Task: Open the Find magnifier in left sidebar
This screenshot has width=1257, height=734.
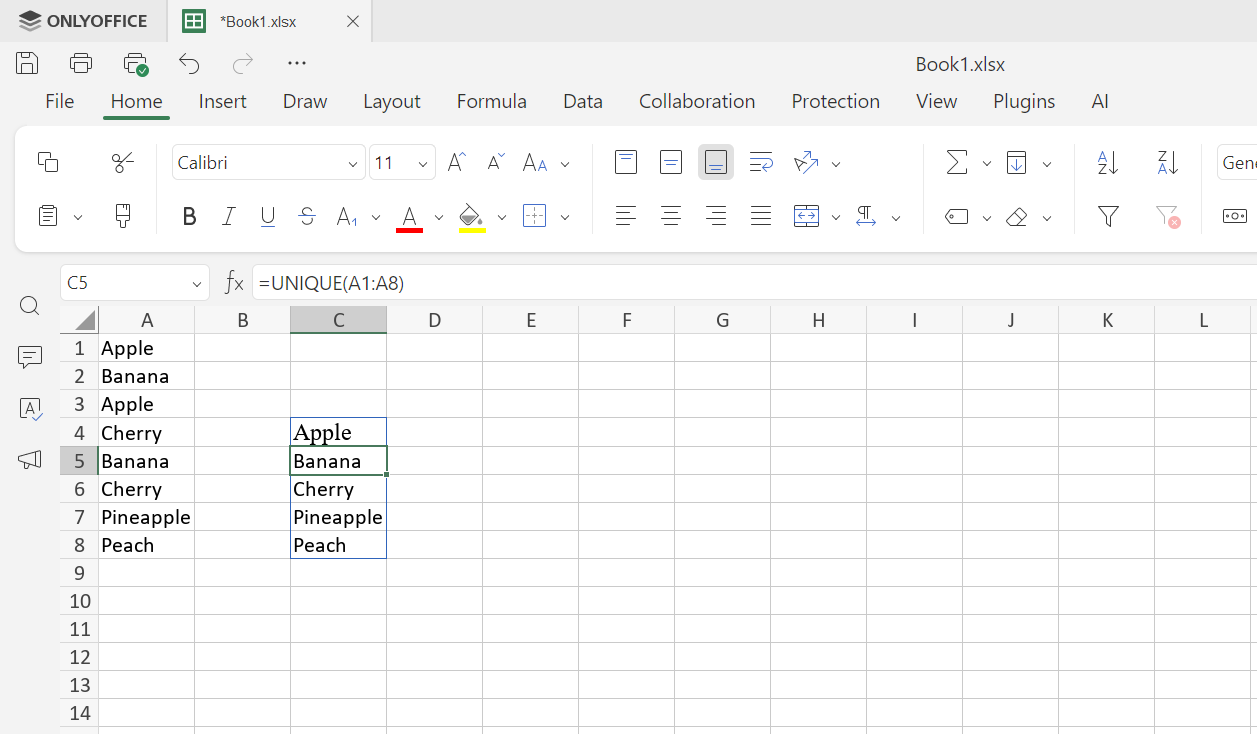Action: click(30, 306)
